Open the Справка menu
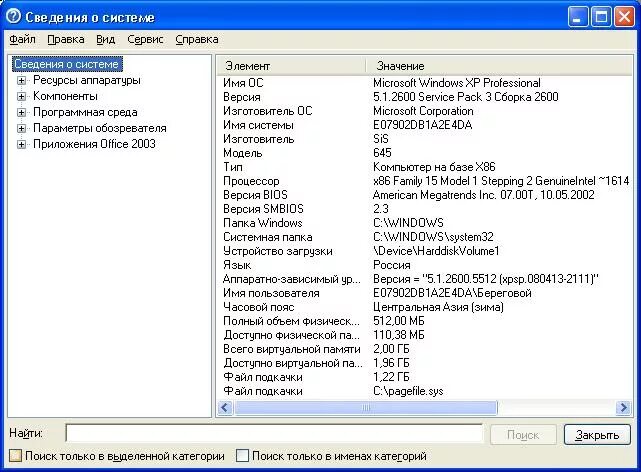Viewport: 641px width, 472px height. click(197, 40)
